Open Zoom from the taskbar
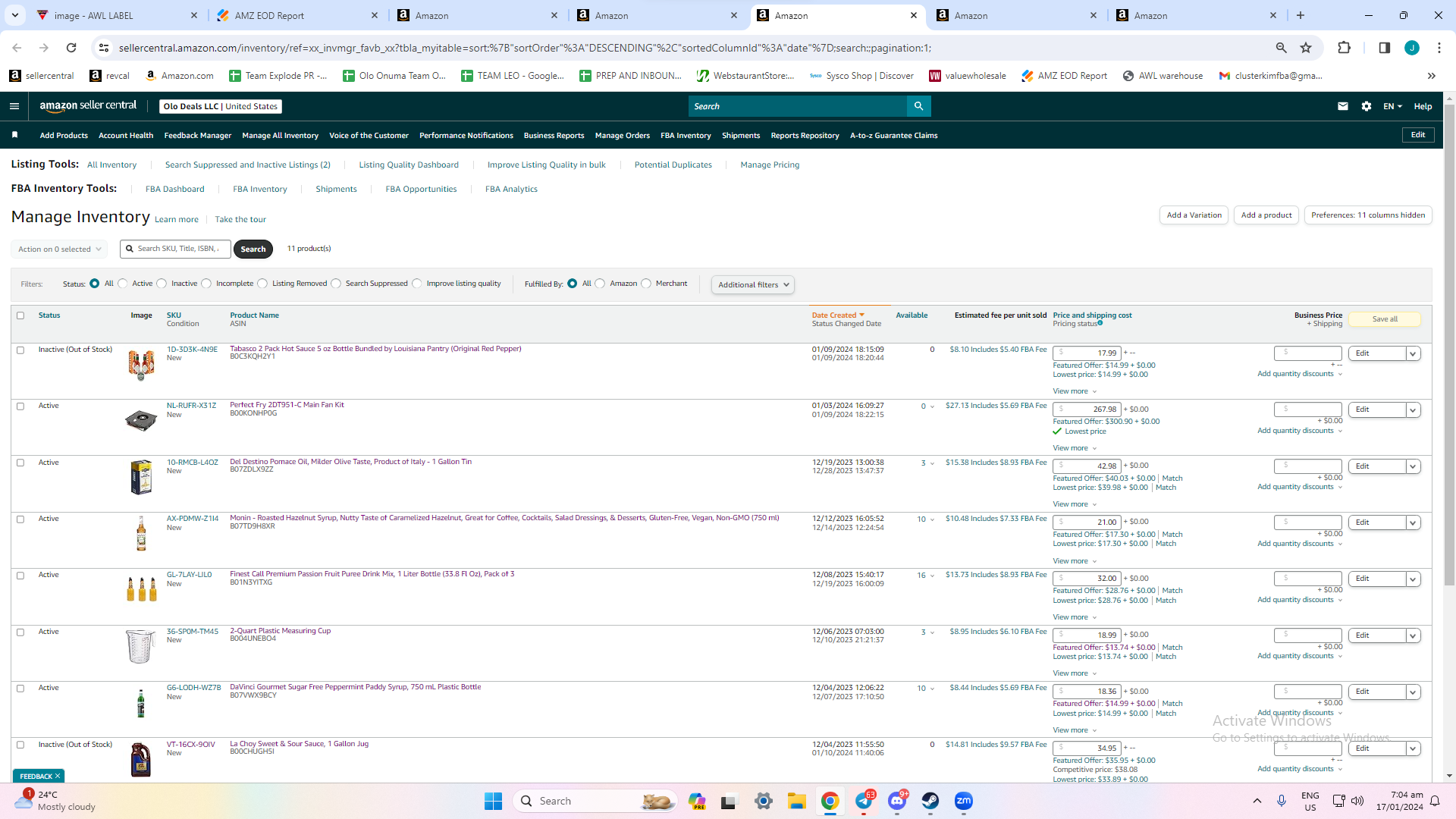Image resolution: width=1456 pixels, height=819 pixels. coord(963,801)
